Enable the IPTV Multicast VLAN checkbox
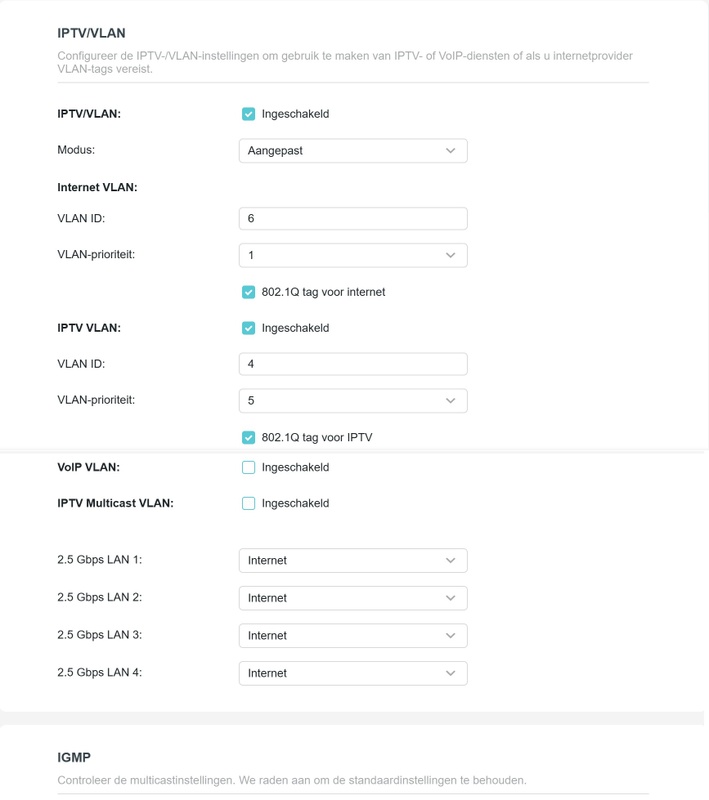This screenshot has width=709, height=800. [x=249, y=503]
